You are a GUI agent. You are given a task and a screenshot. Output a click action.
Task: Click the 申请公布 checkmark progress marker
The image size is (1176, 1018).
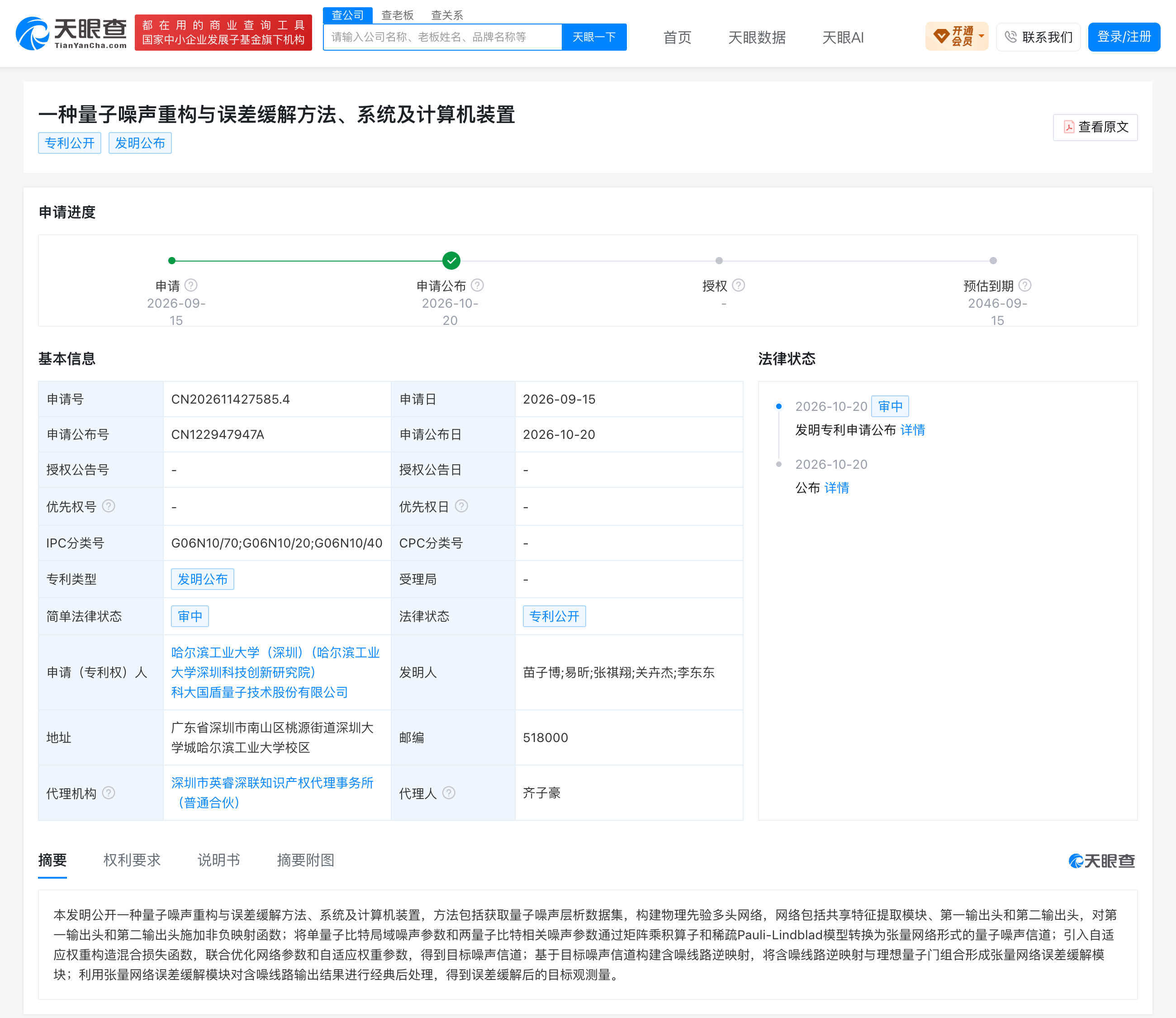[x=451, y=261]
